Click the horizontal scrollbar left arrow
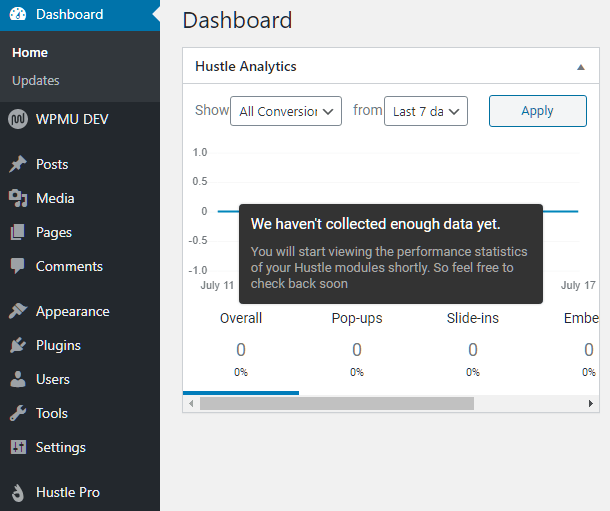The width and height of the screenshot is (610, 511). coord(191,404)
